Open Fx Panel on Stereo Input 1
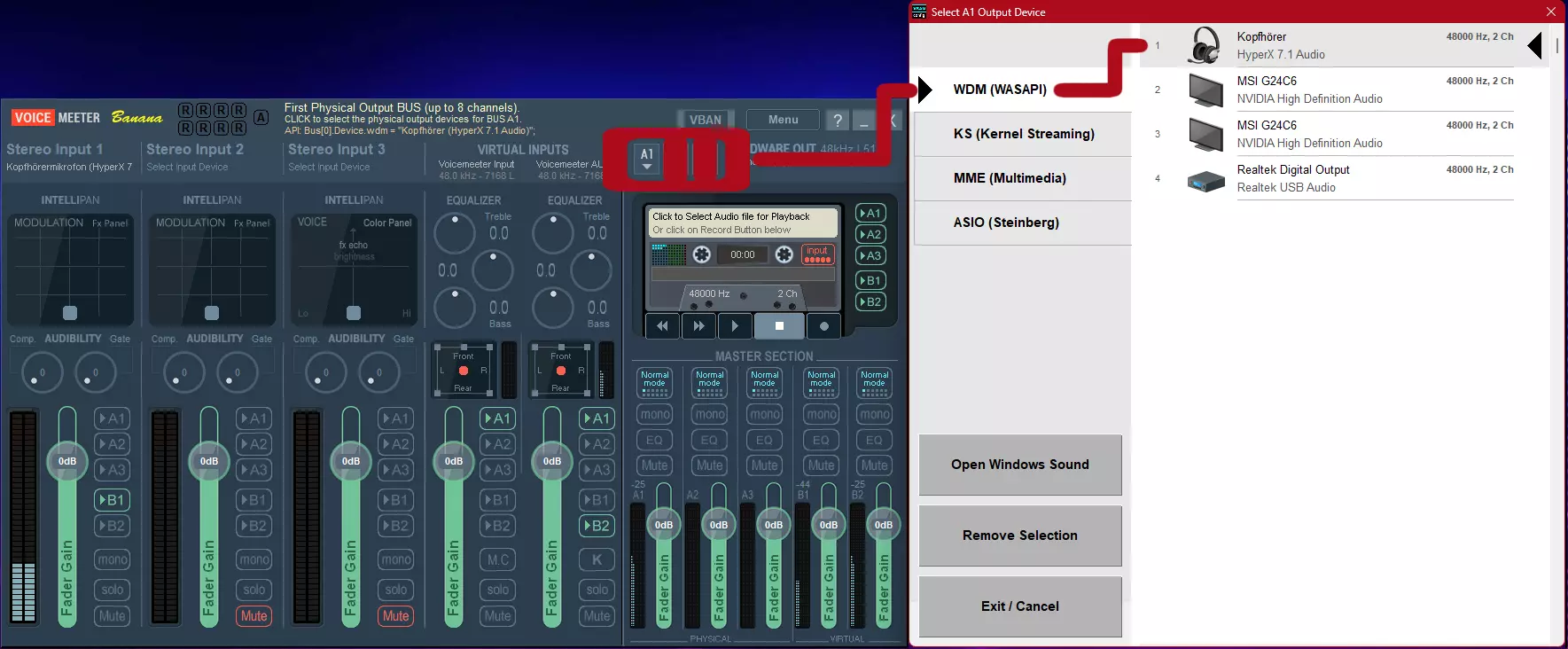This screenshot has width=1568, height=649. [x=110, y=223]
